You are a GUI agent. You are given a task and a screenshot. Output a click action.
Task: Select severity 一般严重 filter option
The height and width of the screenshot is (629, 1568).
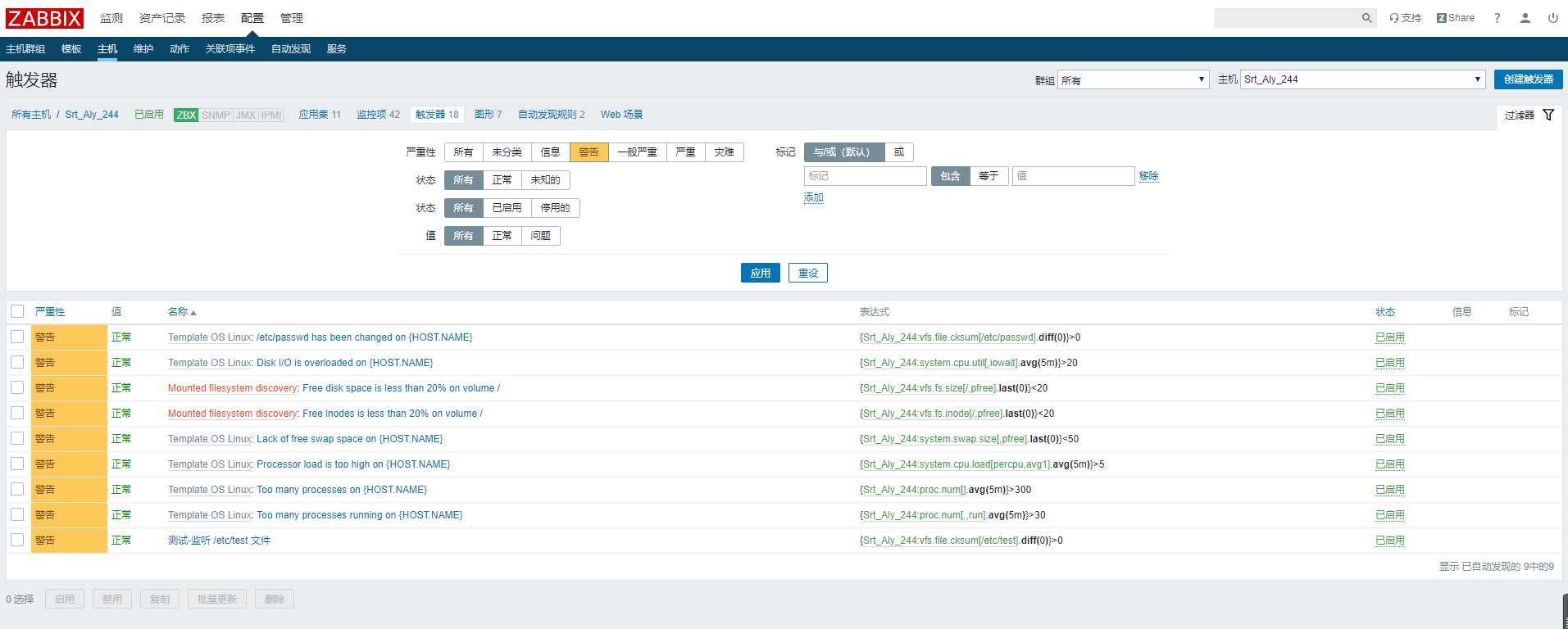(x=638, y=152)
